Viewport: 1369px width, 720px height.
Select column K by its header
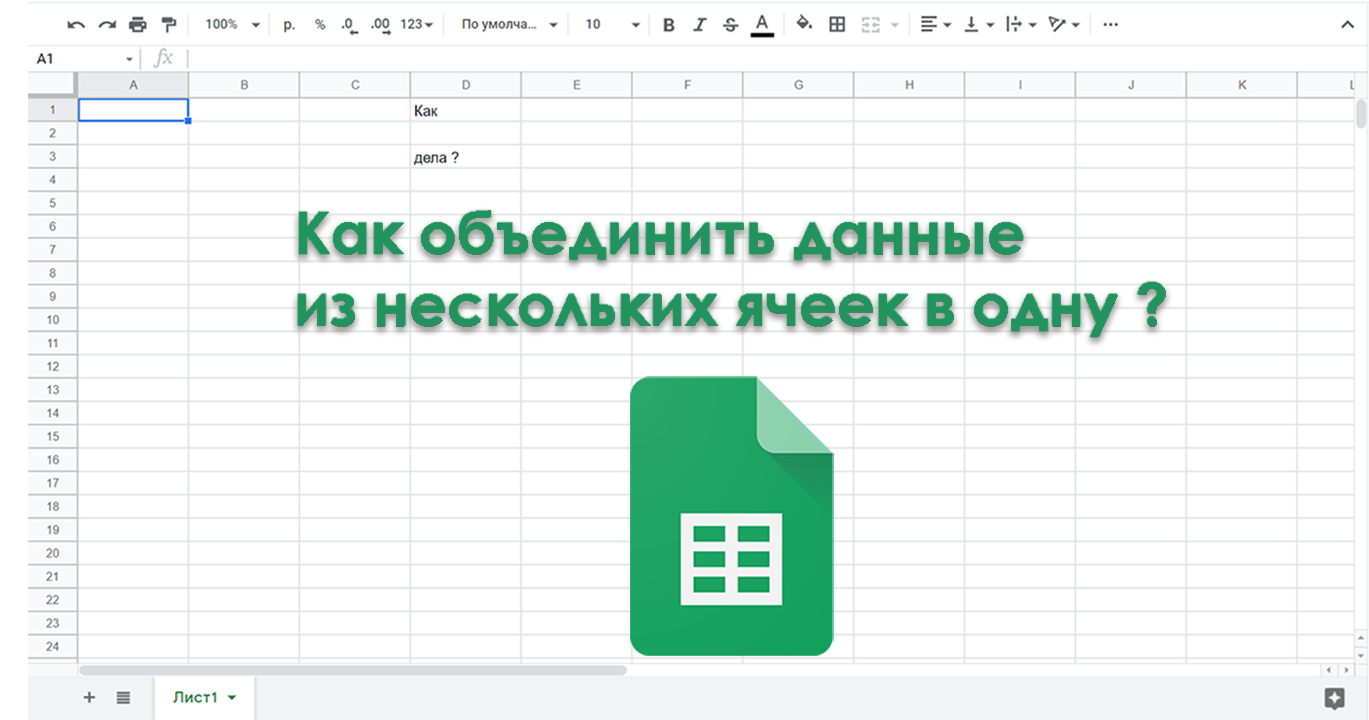(1243, 86)
